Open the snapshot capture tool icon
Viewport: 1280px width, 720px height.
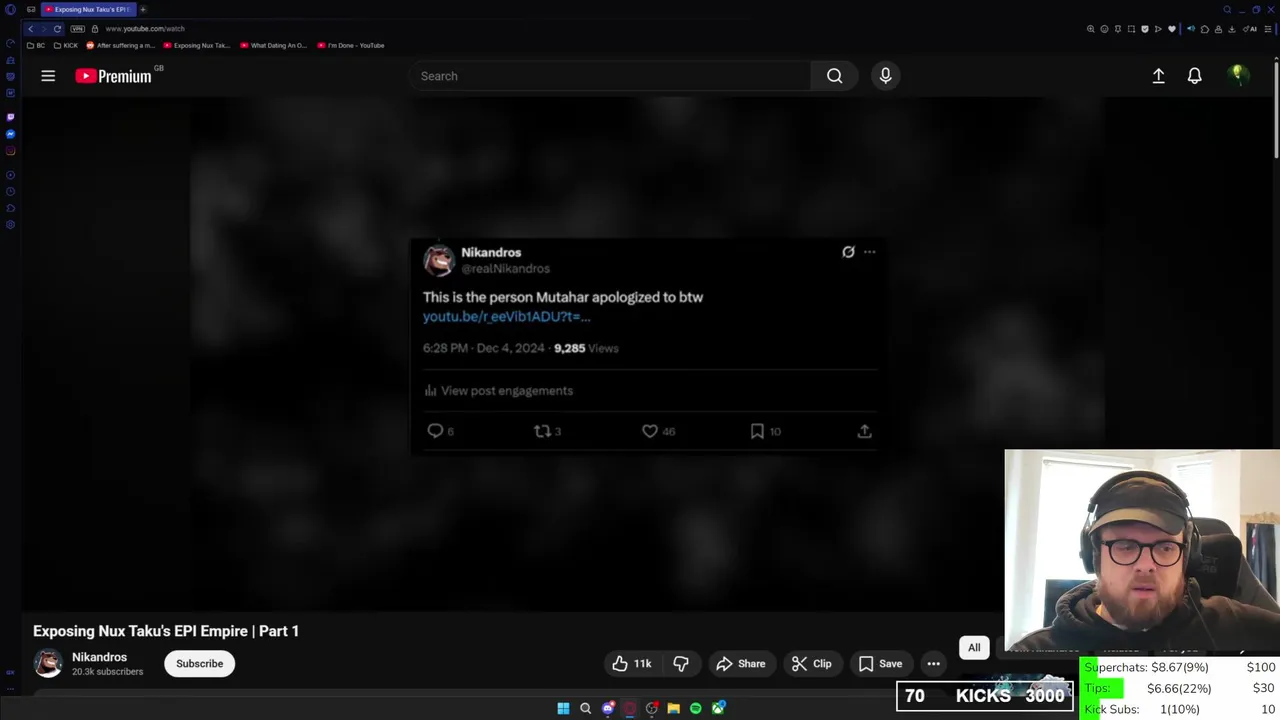1131,29
